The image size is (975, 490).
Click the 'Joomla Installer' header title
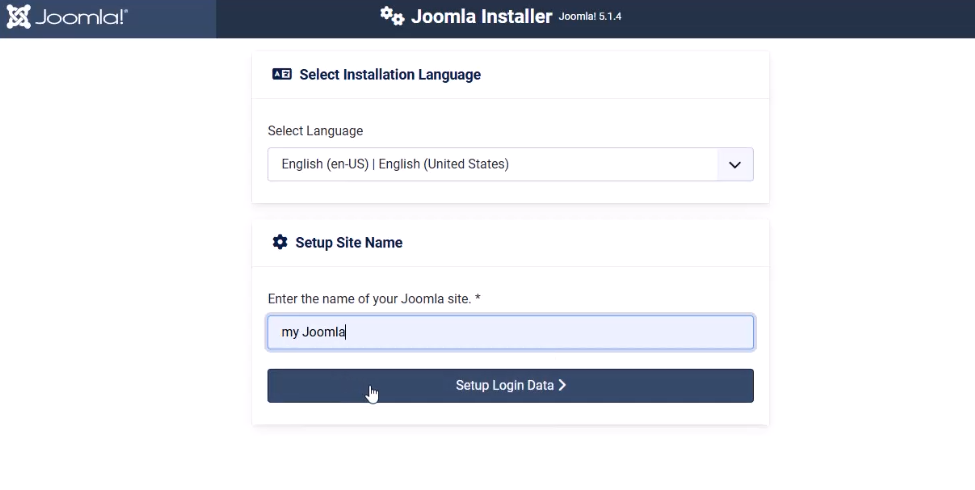click(x=481, y=16)
